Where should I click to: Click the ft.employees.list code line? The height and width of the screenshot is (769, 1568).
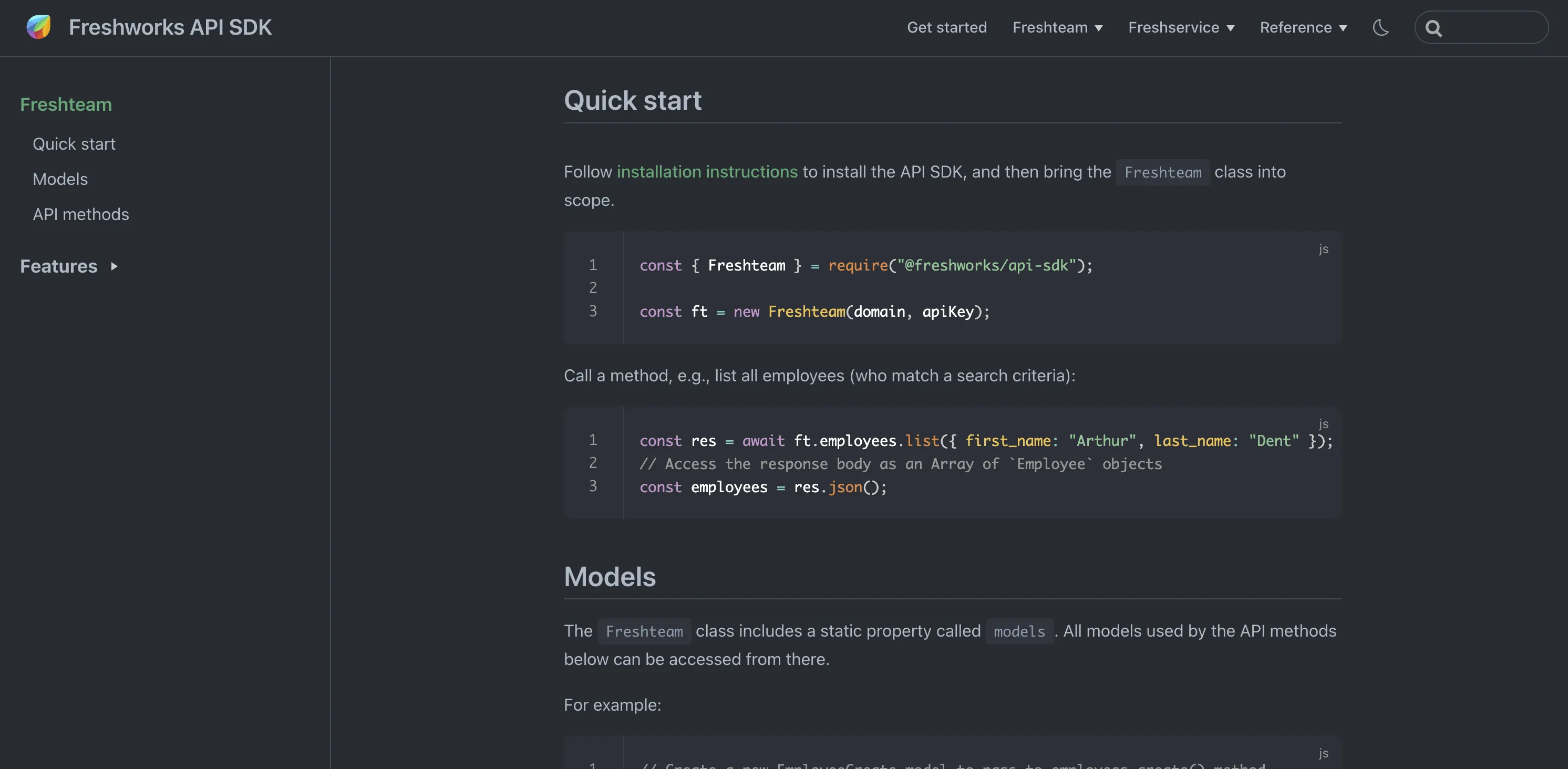click(x=985, y=441)
